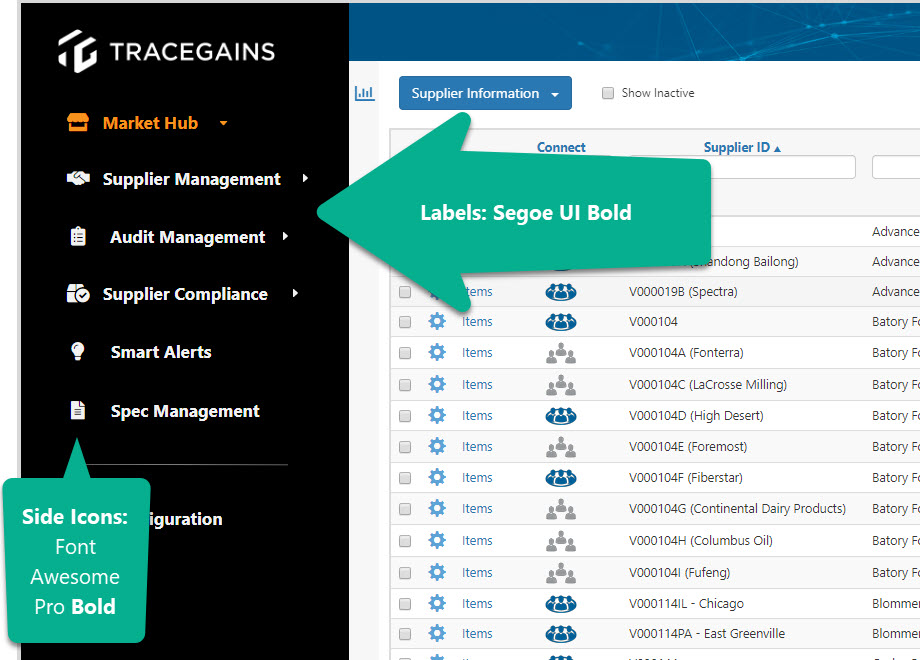Open Items link for V000104A (Fonterra)
The height and width of the screenshot is (660, 920).
coord(477,353)
